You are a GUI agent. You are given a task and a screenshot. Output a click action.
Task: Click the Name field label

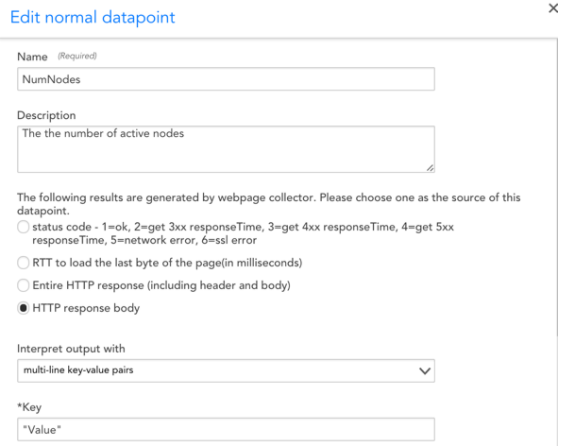32,57
